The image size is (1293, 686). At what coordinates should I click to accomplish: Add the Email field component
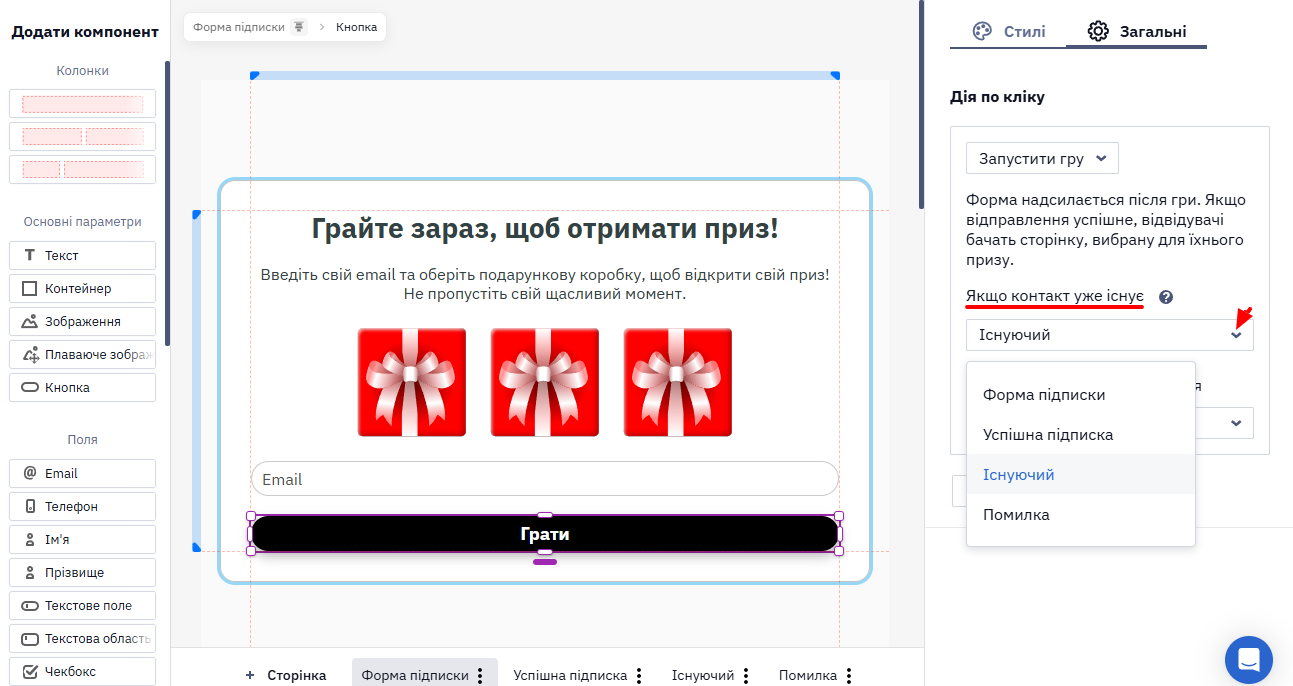coord(82,473)
